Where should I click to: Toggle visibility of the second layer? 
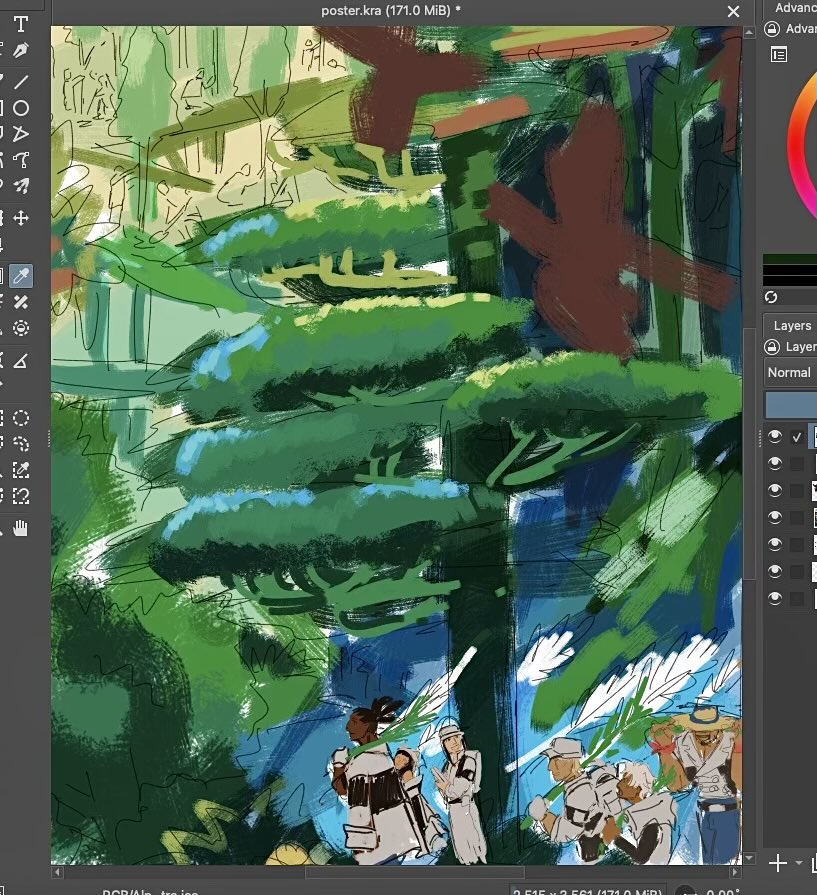click(x=775, y=463)
